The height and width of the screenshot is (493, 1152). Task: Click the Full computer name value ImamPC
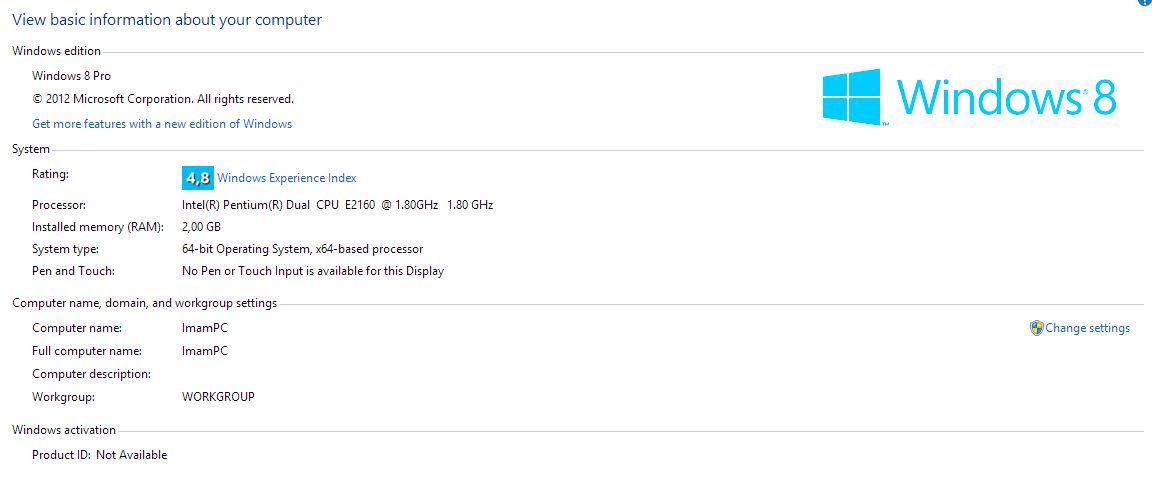[x=204, y=351]
